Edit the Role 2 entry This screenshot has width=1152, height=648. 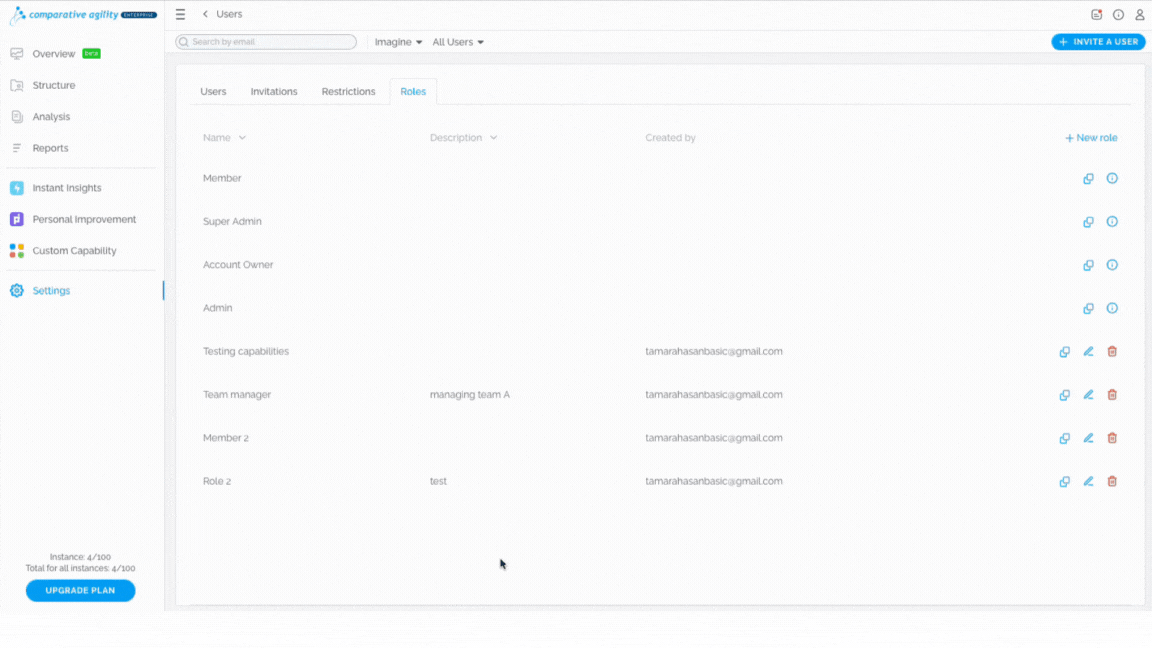point(1088,481)
